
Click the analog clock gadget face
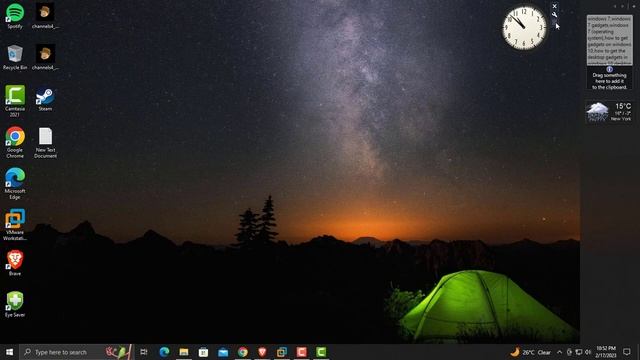(524, 28)
